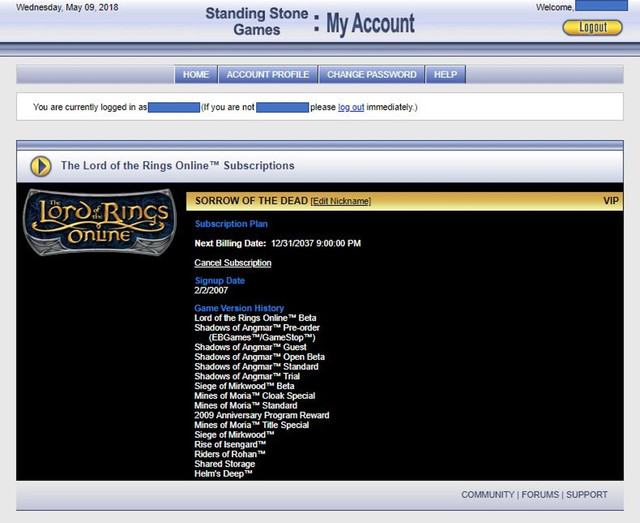Click 'Helm's Deep™' entry
The image size is (640, 523).
[223, 474]
